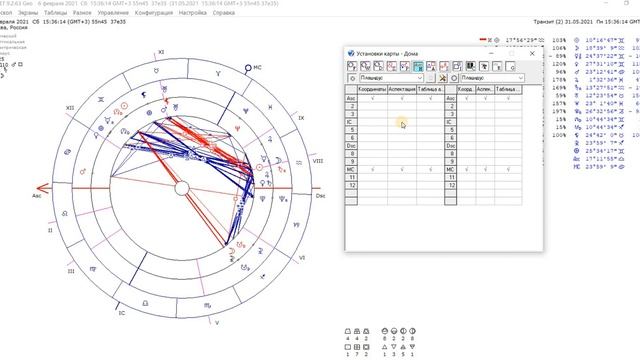Toggle Asc checkmark in the right Таблица column
Viewport: 640px width, 360px height.
pyautogui.click(x=508, y=98)
